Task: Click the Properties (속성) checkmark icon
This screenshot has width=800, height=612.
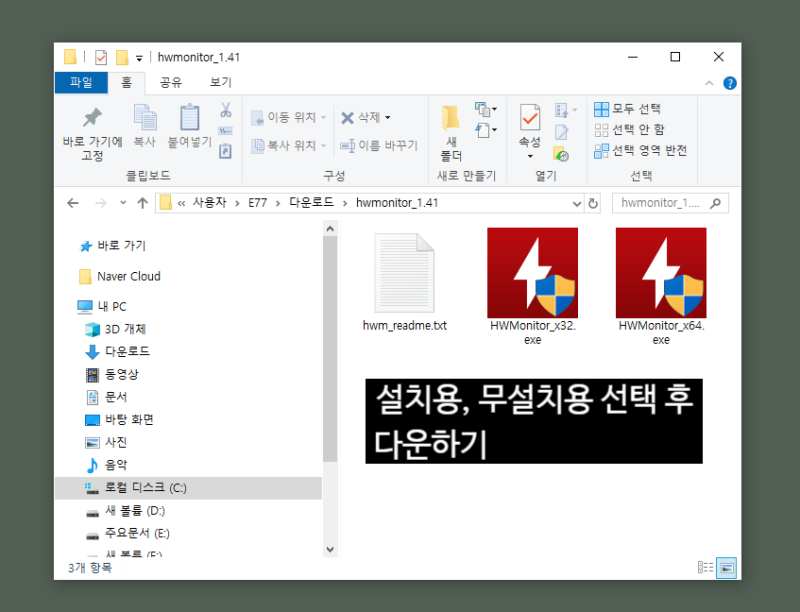Action: pos(530,118)
